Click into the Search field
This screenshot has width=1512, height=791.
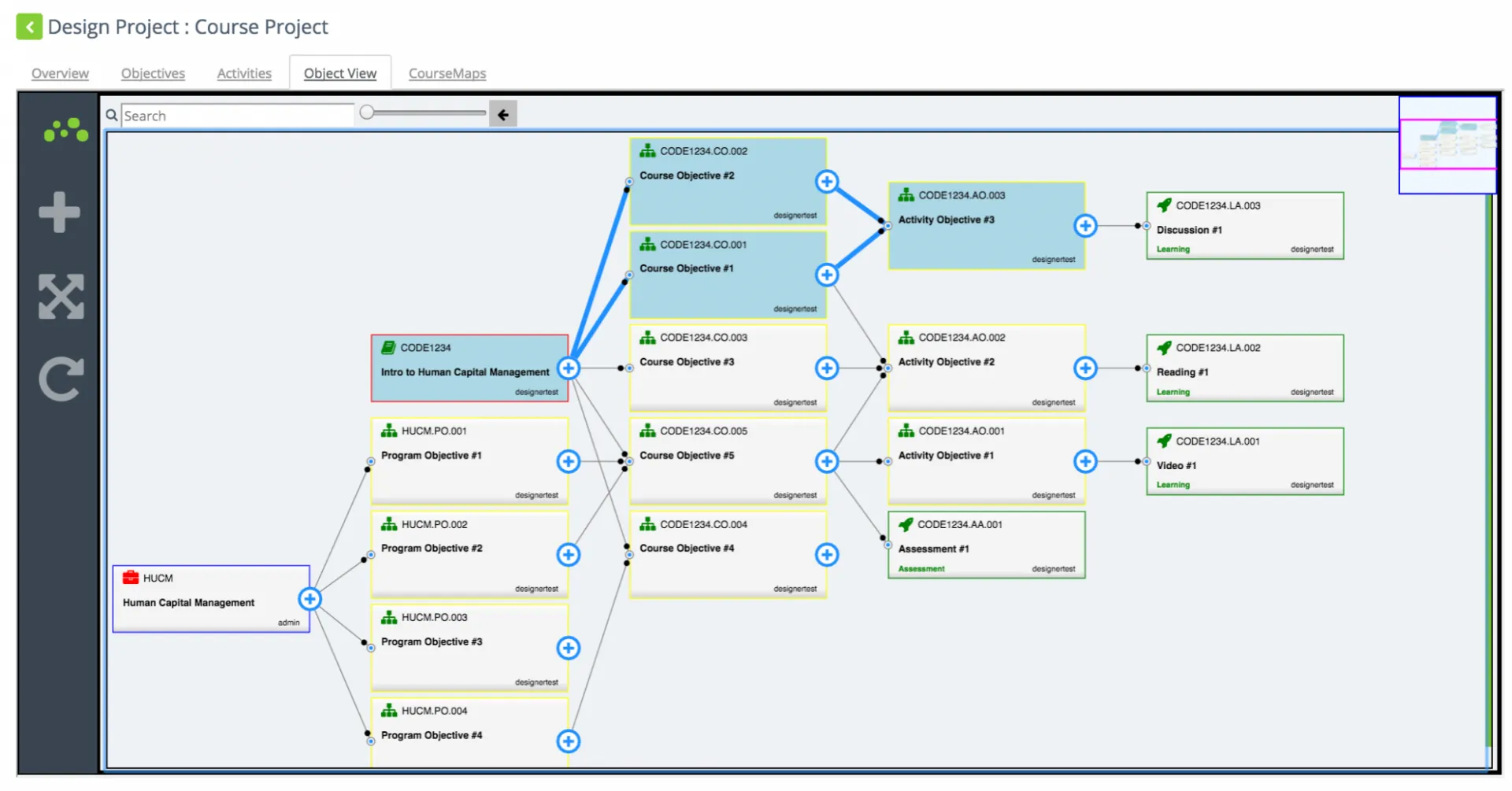coord(237,116)
